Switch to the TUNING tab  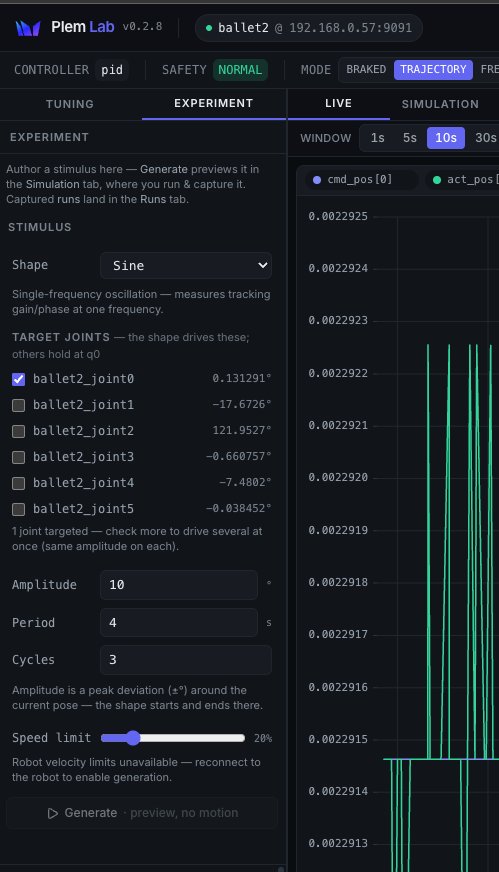(70, 104)
